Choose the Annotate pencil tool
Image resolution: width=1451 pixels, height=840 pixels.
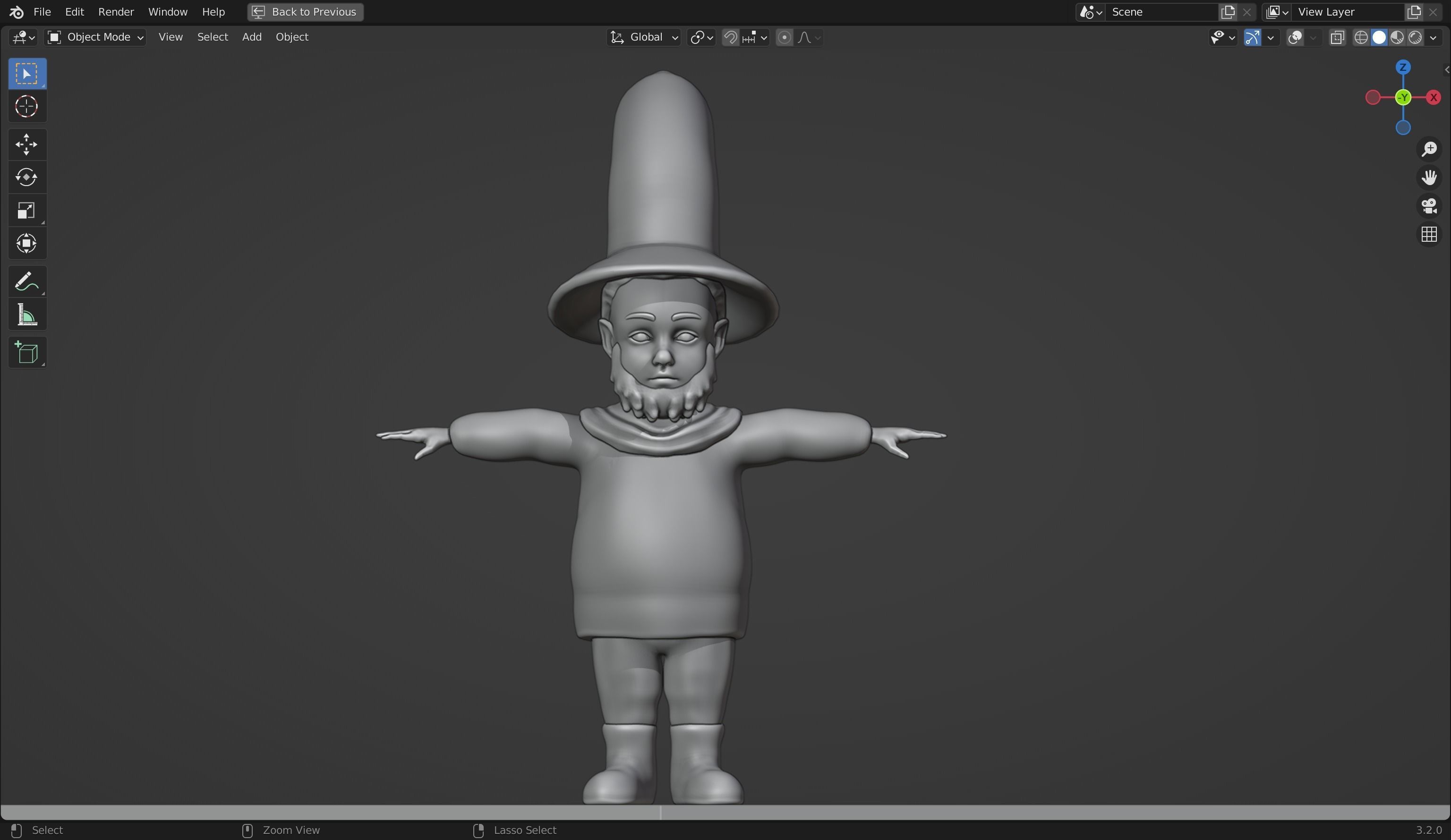coord(26,282)
